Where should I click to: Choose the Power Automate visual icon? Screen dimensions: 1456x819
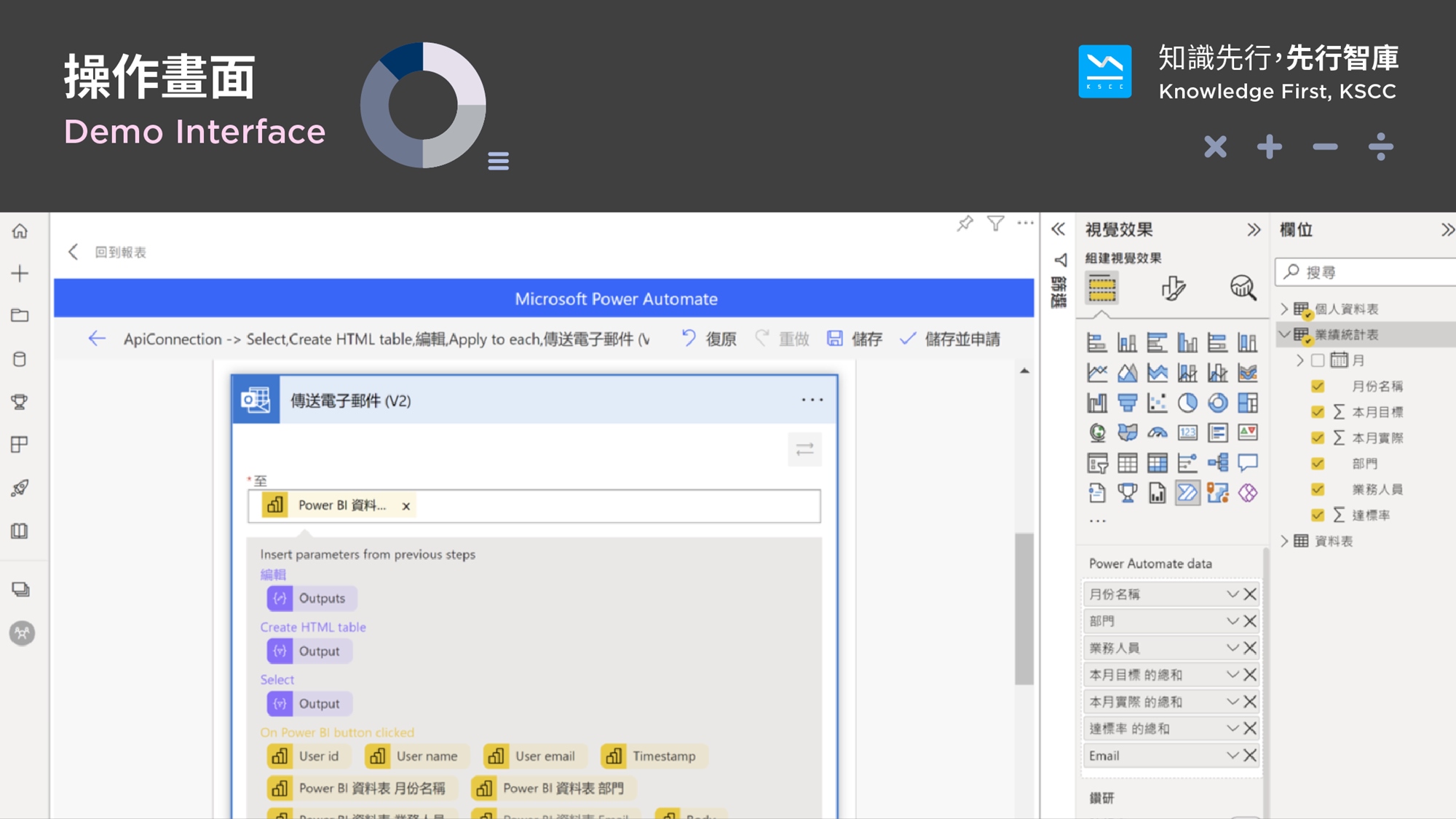click(1187, 493)
